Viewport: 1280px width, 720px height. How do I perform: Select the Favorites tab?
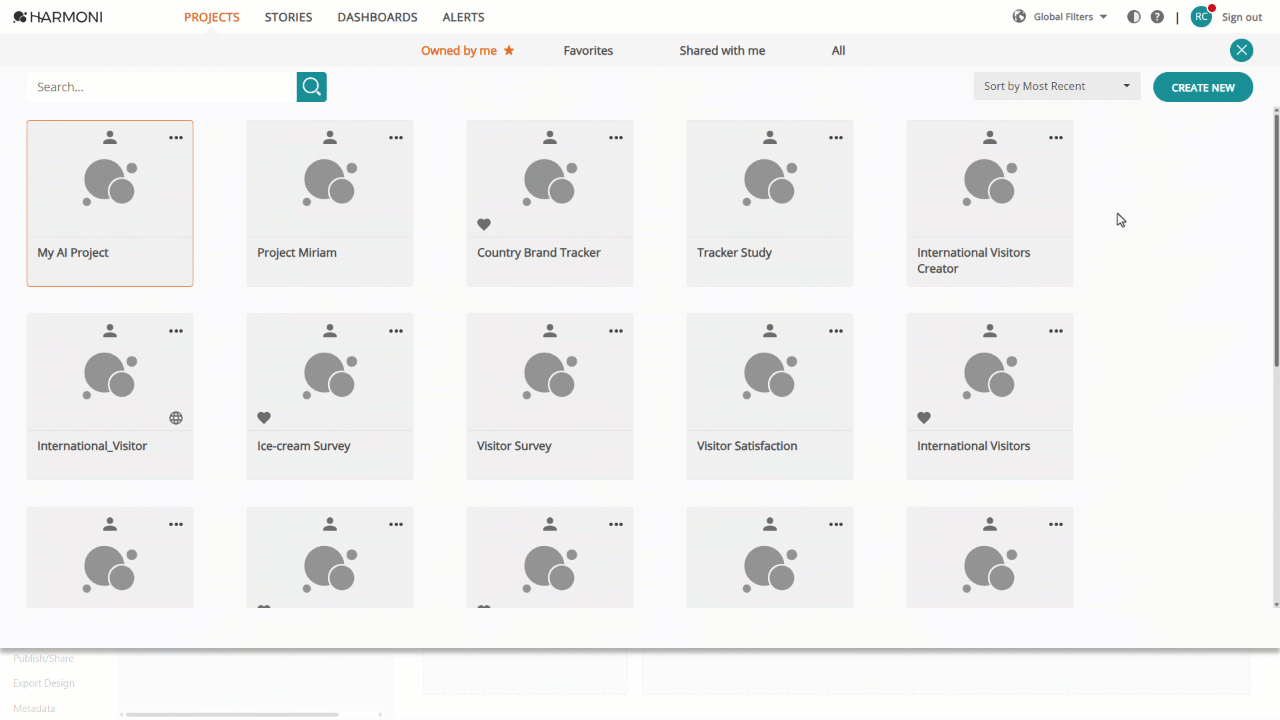(x=588, y=50)
